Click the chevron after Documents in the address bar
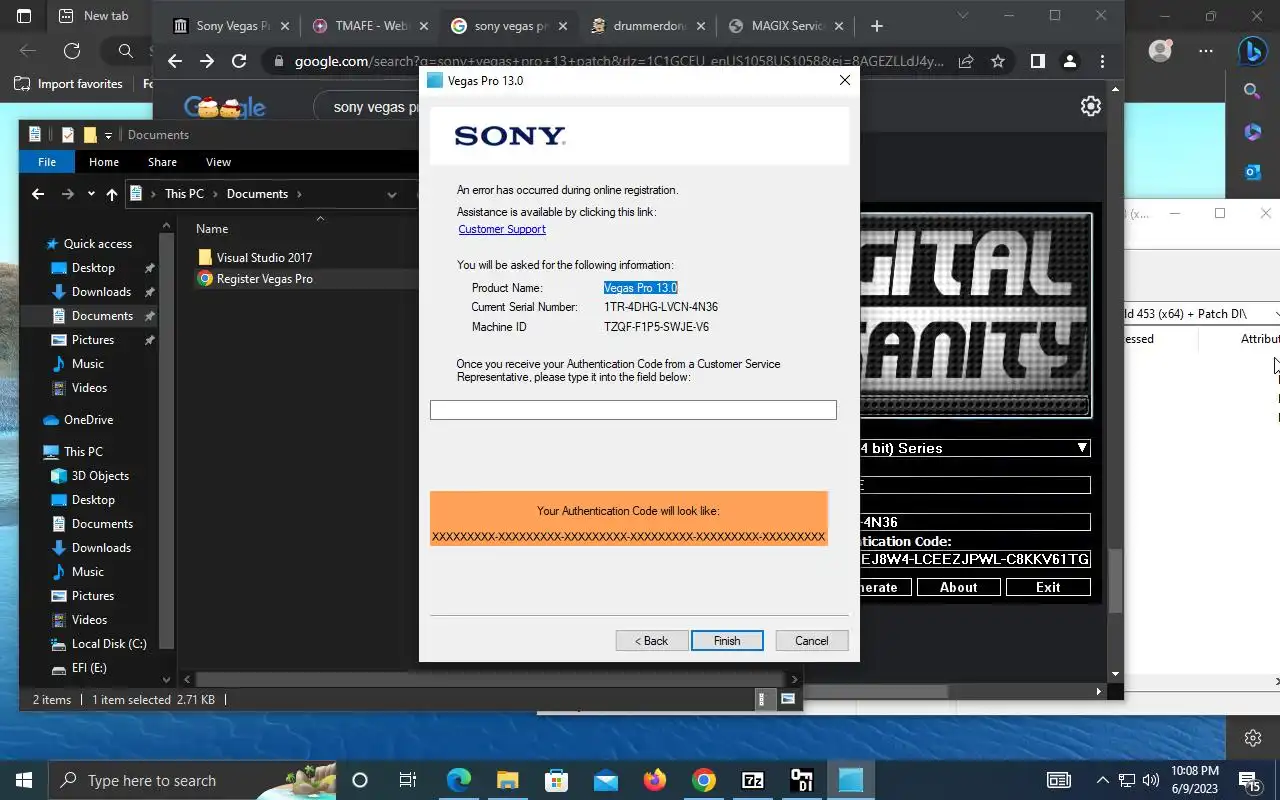1280x800 pixels. click(x=298, y=194)
